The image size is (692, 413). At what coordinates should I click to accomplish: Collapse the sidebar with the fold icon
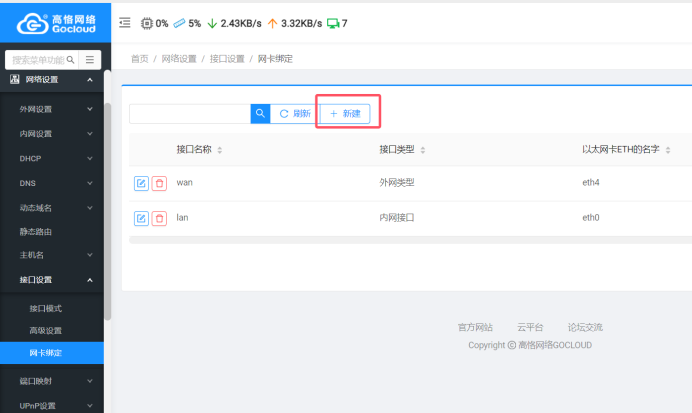125,23
